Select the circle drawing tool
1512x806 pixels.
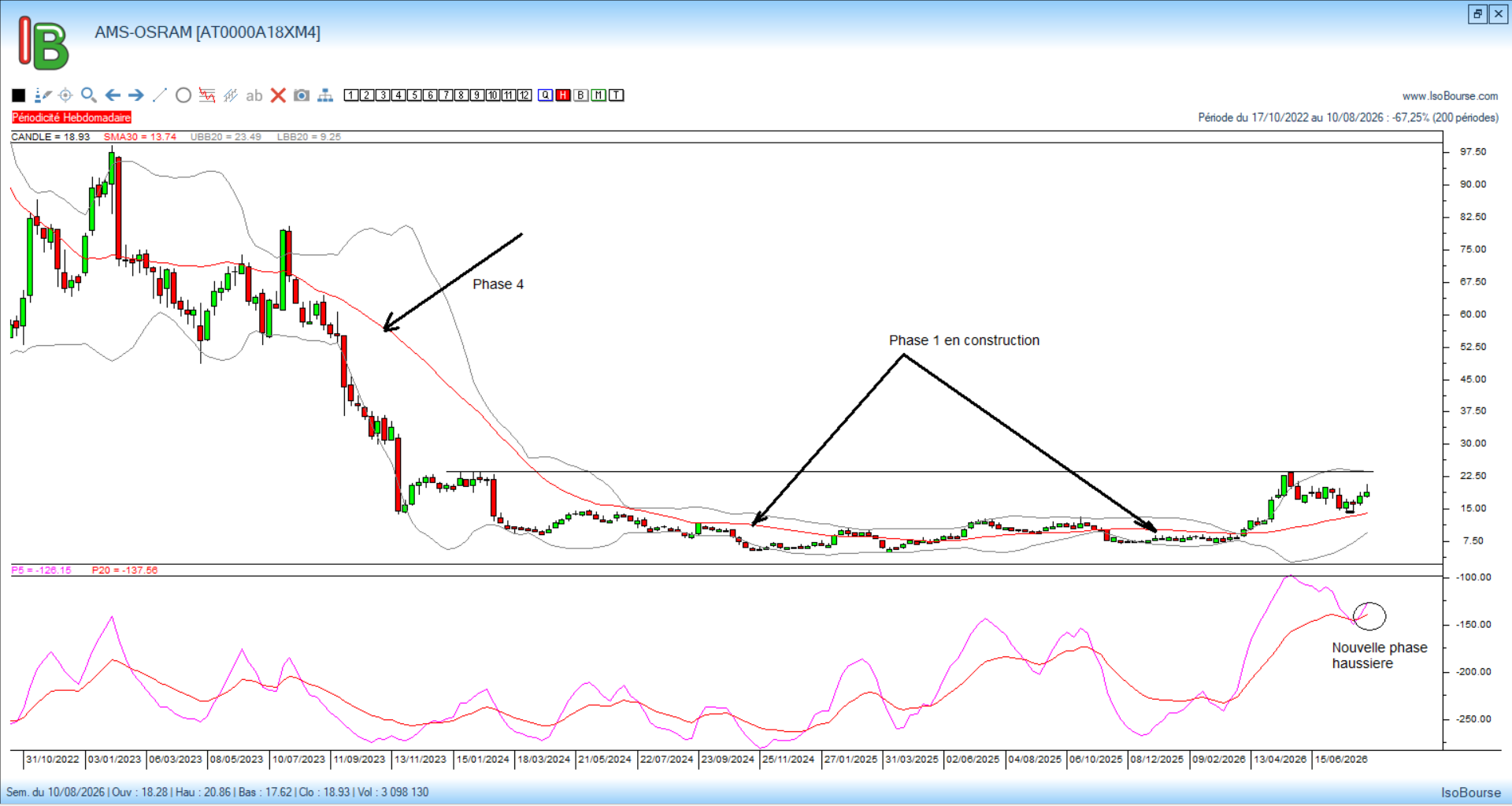click(183, 95)
